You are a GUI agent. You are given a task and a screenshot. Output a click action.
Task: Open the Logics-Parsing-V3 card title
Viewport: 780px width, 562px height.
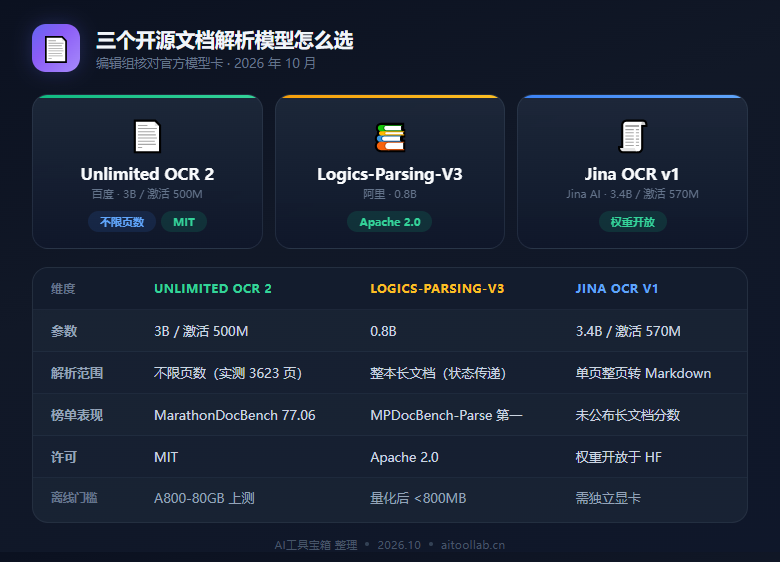coord(390,174)
